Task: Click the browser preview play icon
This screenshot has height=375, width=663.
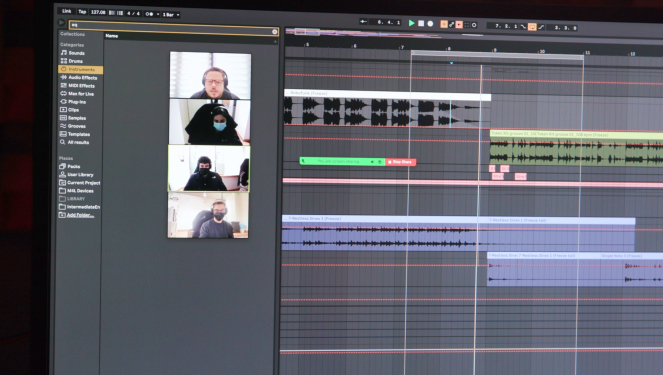Action: 61,22
